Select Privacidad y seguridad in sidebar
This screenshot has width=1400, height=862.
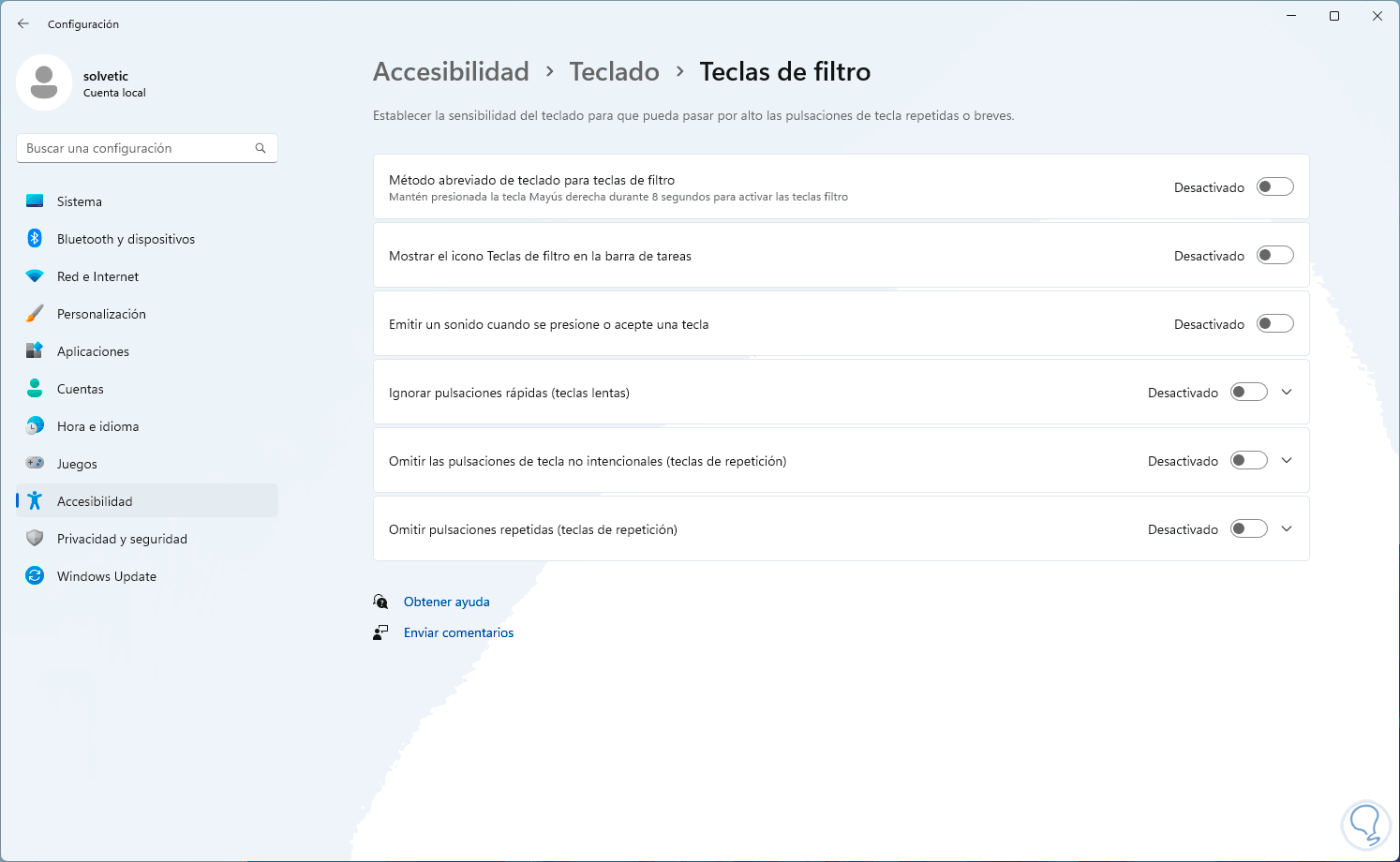[x=147, y=539]
